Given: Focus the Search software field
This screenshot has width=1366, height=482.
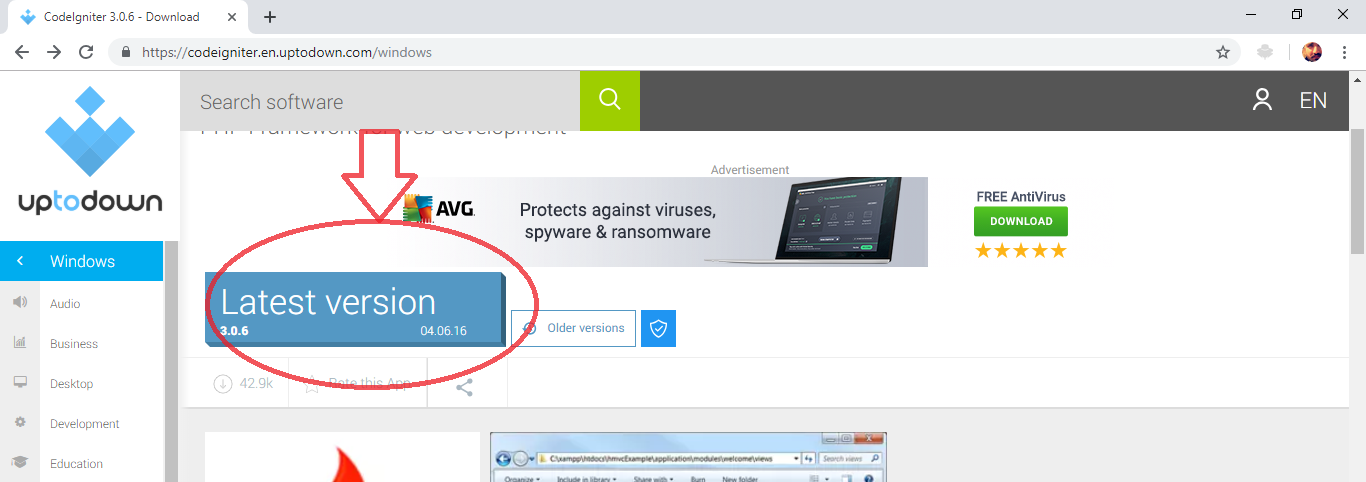Looking at the screenshot, I should tap(380, 101).
